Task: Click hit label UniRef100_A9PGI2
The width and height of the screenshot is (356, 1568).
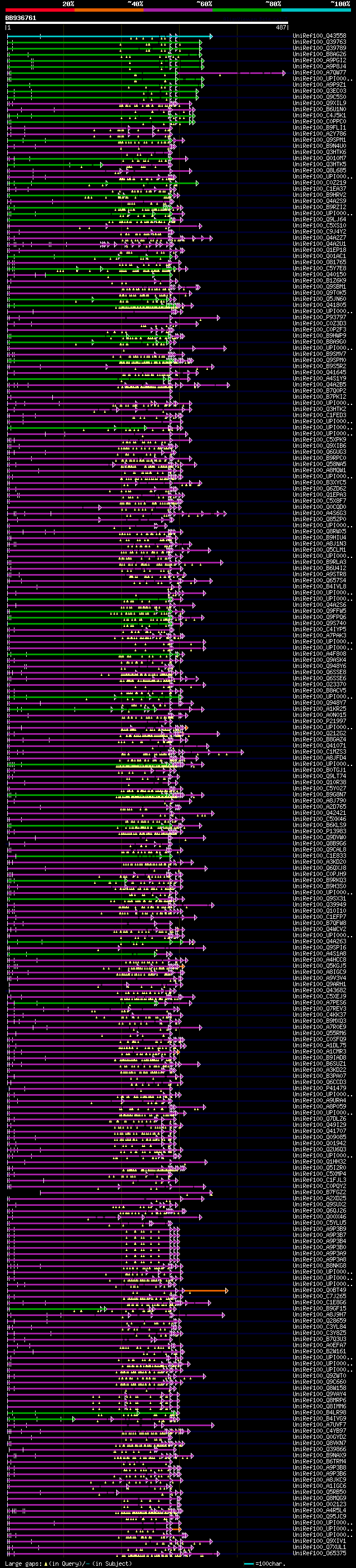Action: (x=319, y=60)
